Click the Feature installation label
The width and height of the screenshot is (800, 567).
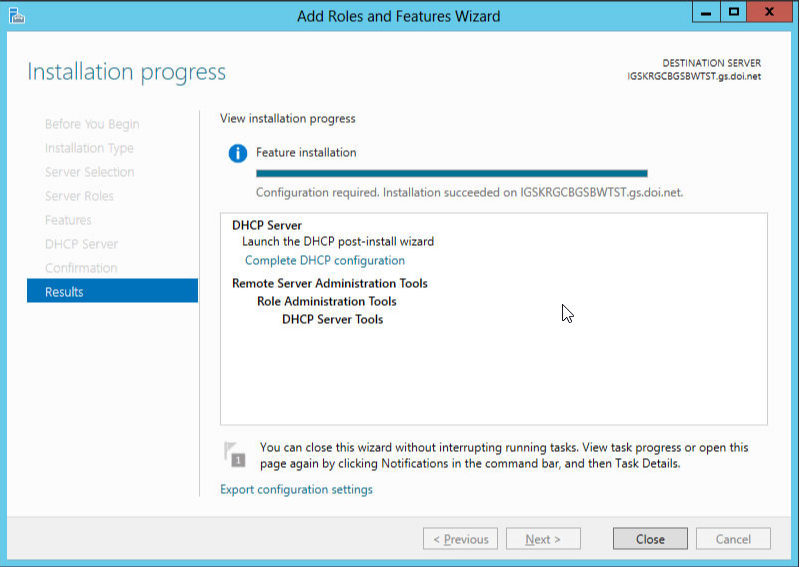(306, 152)
